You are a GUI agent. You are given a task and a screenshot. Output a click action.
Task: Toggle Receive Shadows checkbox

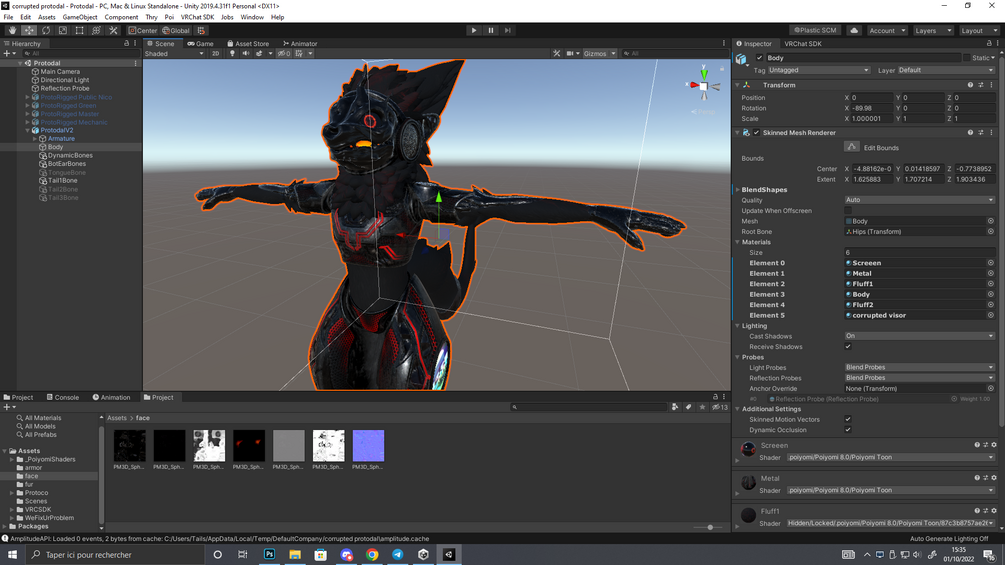(x=848, y=347)
